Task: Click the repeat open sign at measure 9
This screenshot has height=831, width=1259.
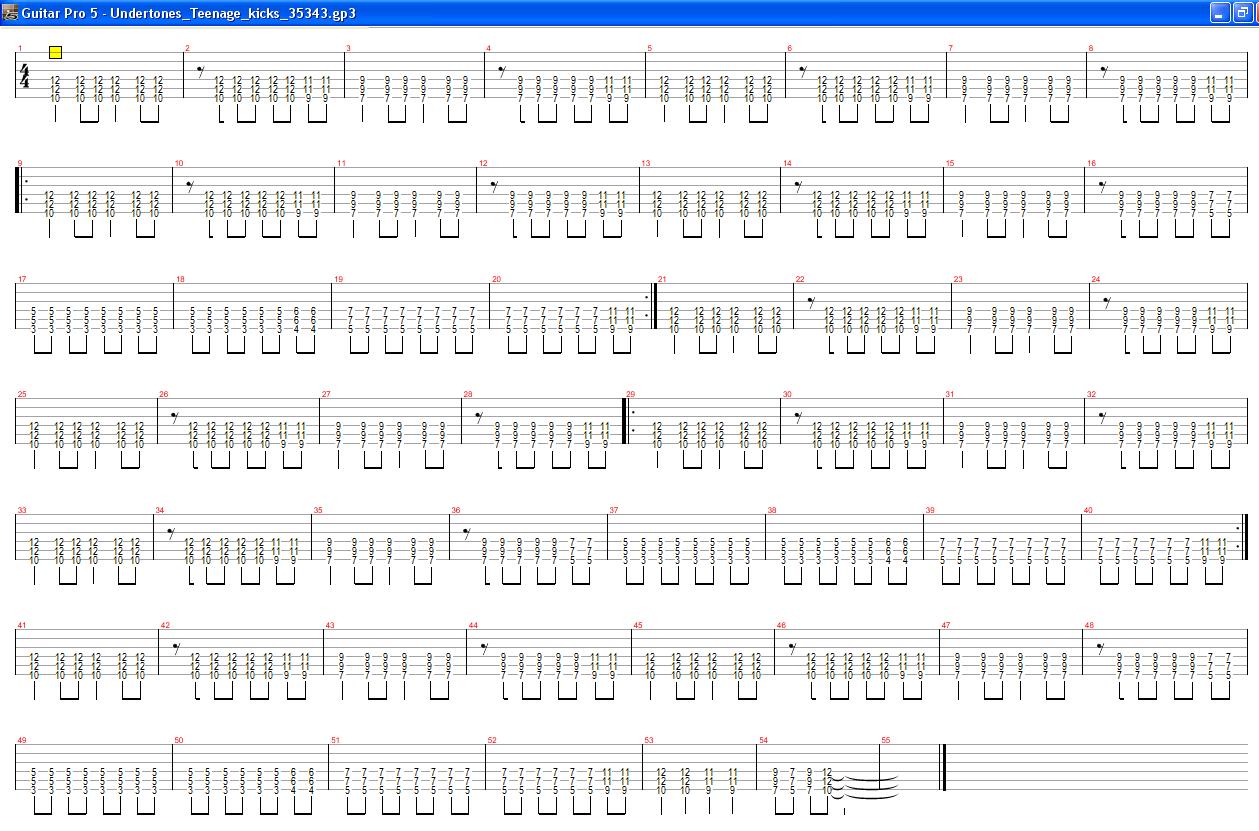Action: tap(22, 191)
